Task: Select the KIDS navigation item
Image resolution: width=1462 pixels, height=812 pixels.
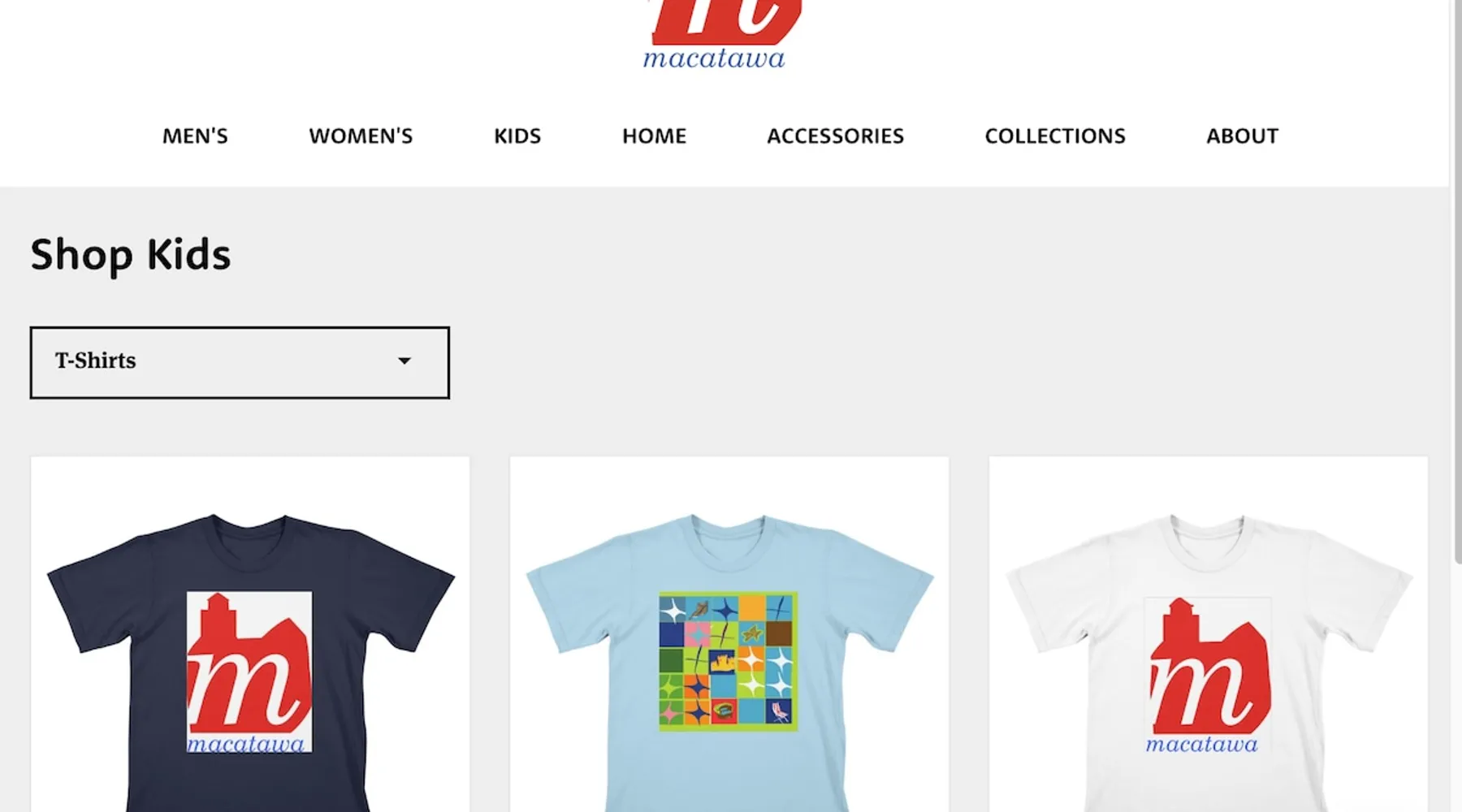Action: pos(517,136)
